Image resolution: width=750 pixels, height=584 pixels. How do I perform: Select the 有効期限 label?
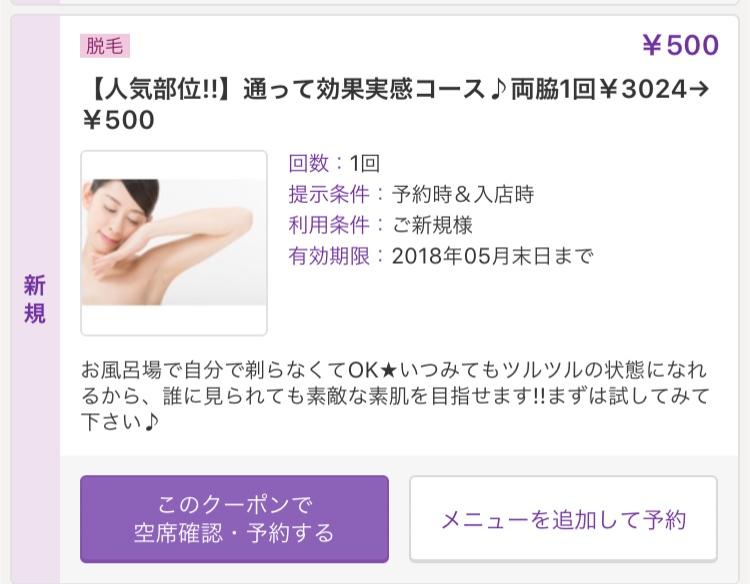coord(329,256)
